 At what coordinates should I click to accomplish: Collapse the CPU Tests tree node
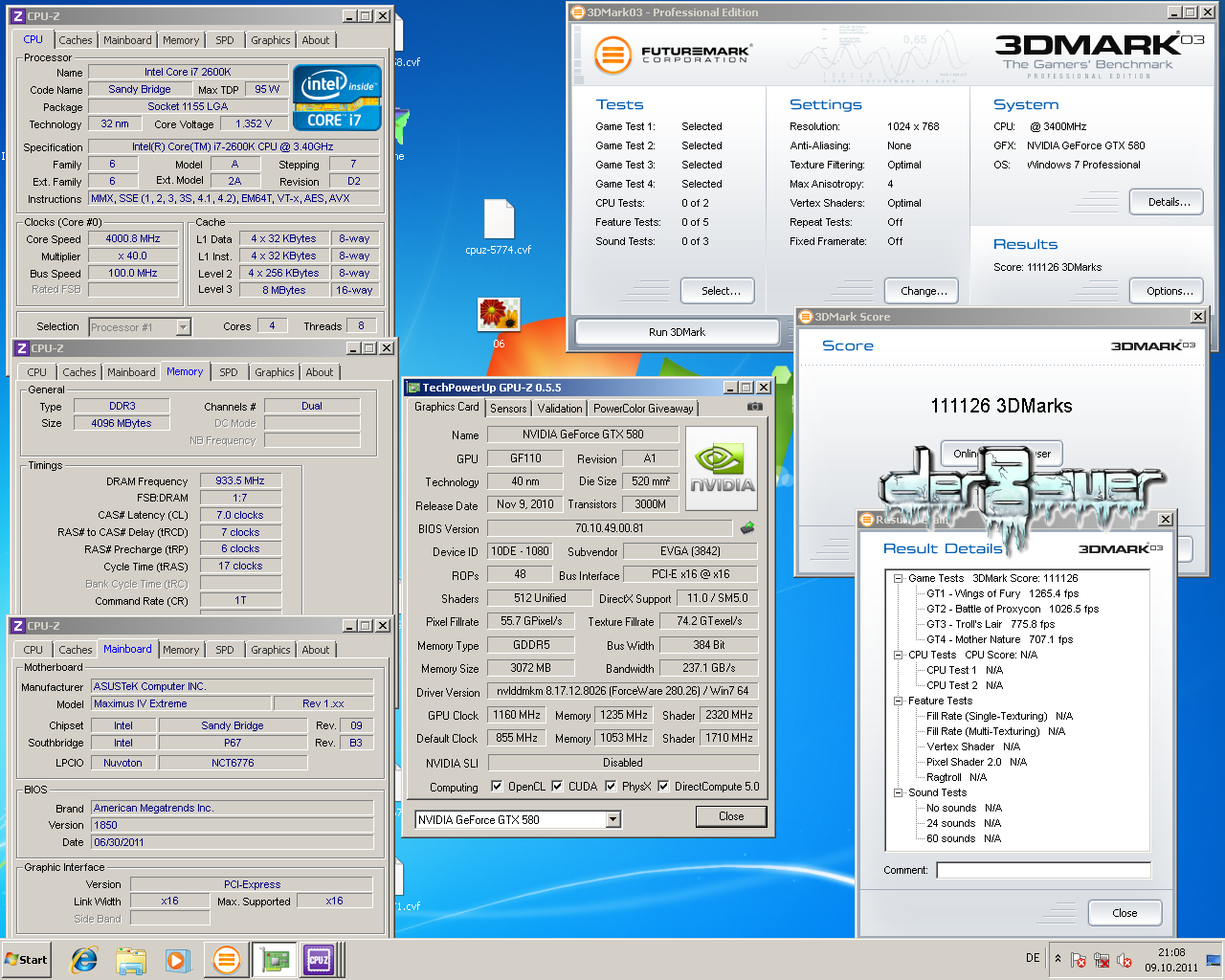point(899,655)
